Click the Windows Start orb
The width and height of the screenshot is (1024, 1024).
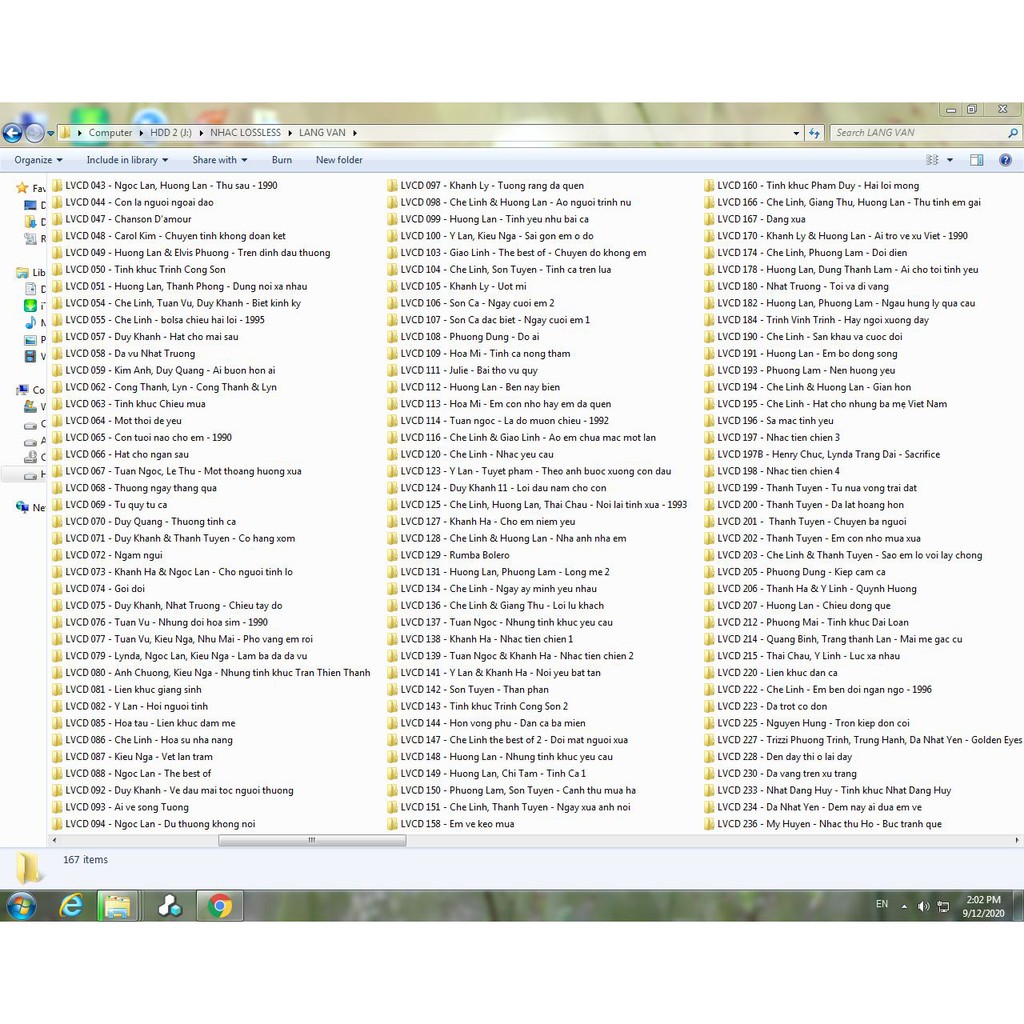[x=21, y=906]
